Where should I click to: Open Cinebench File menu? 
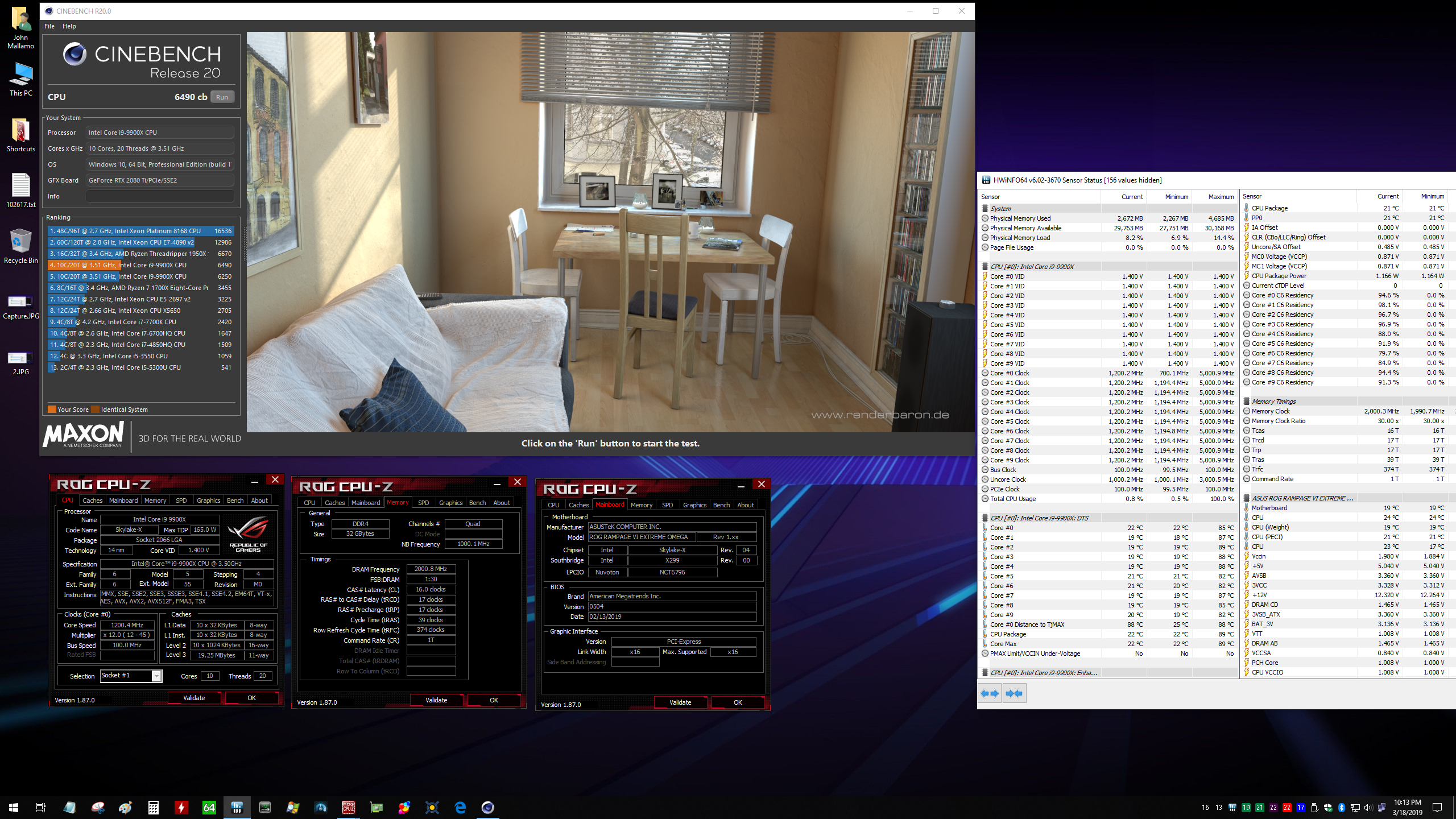[x=49, y=26]
